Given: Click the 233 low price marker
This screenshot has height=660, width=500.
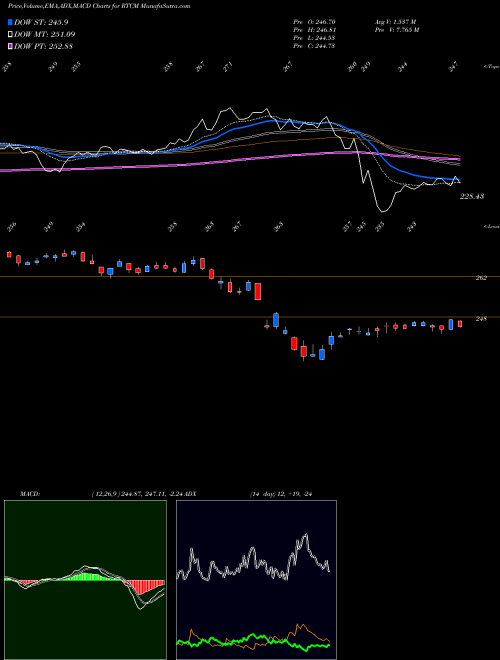Looking at the screenshot, I should click(x=379, y=226).
